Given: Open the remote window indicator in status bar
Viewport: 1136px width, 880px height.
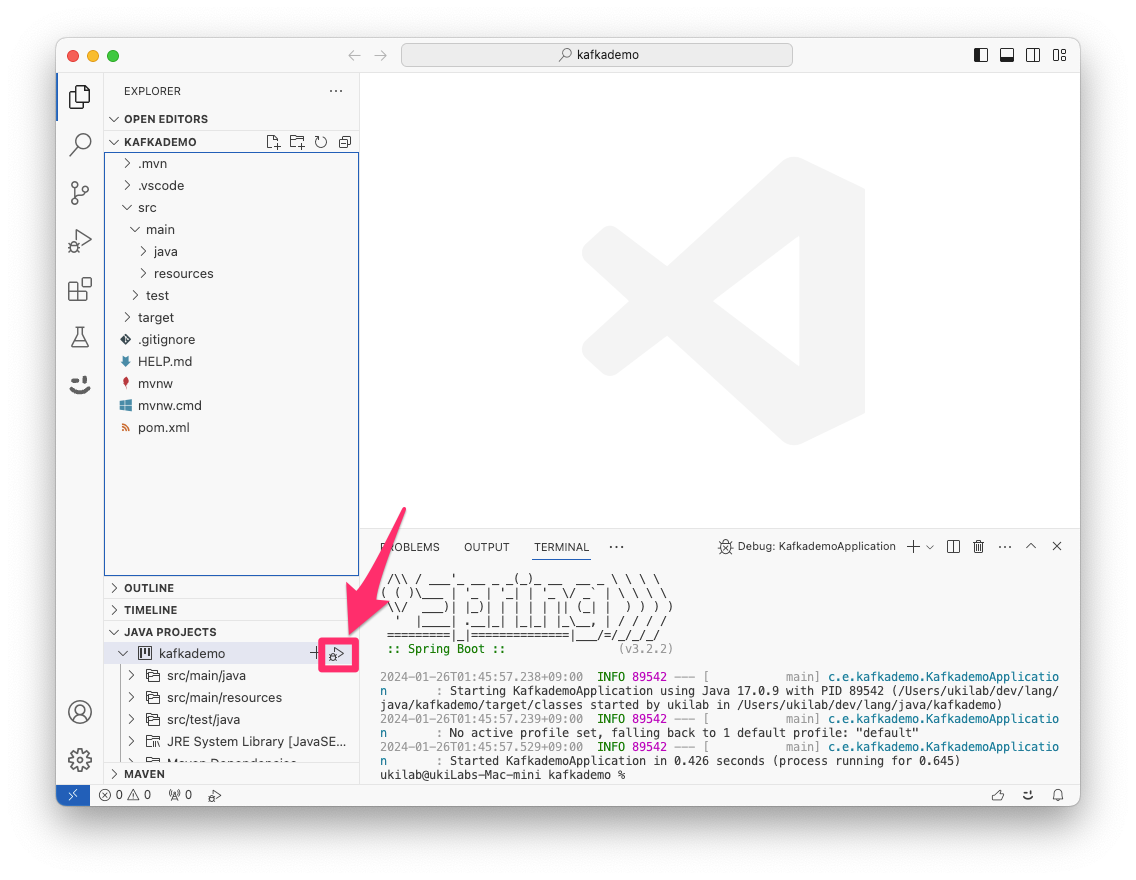Looking at the screenshot, I should pyautogui.click(x=72, y=795).
